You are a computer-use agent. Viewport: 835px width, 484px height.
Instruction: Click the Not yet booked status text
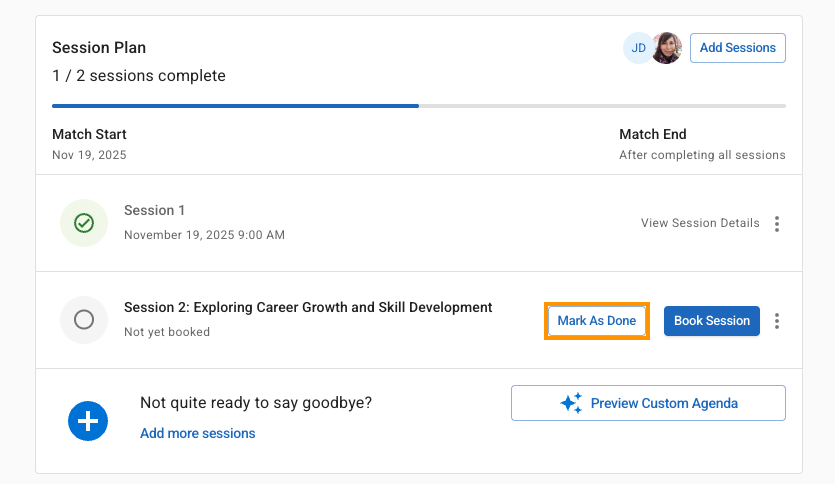click(167, 332)
